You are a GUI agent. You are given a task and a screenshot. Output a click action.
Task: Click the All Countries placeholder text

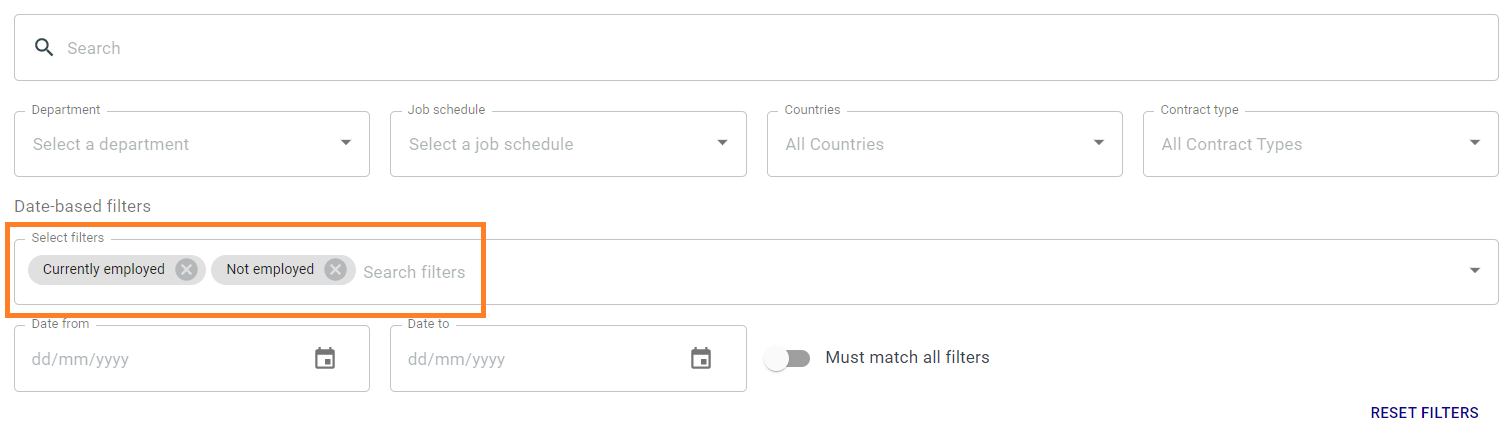[835, 144]
